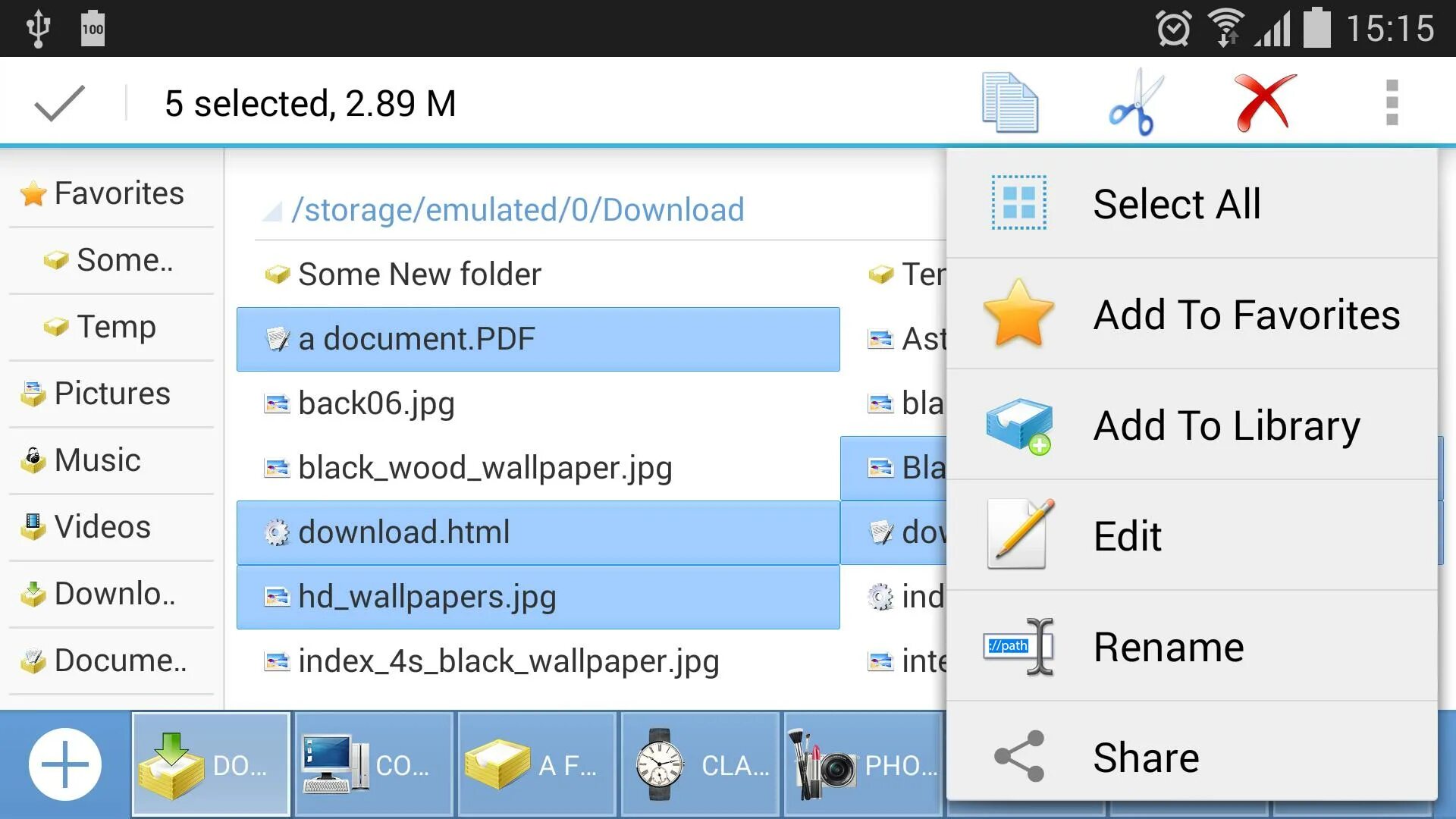Click the Edit pencil icon
Screen dimensions: 1456x819
(x=1016, y=536)
